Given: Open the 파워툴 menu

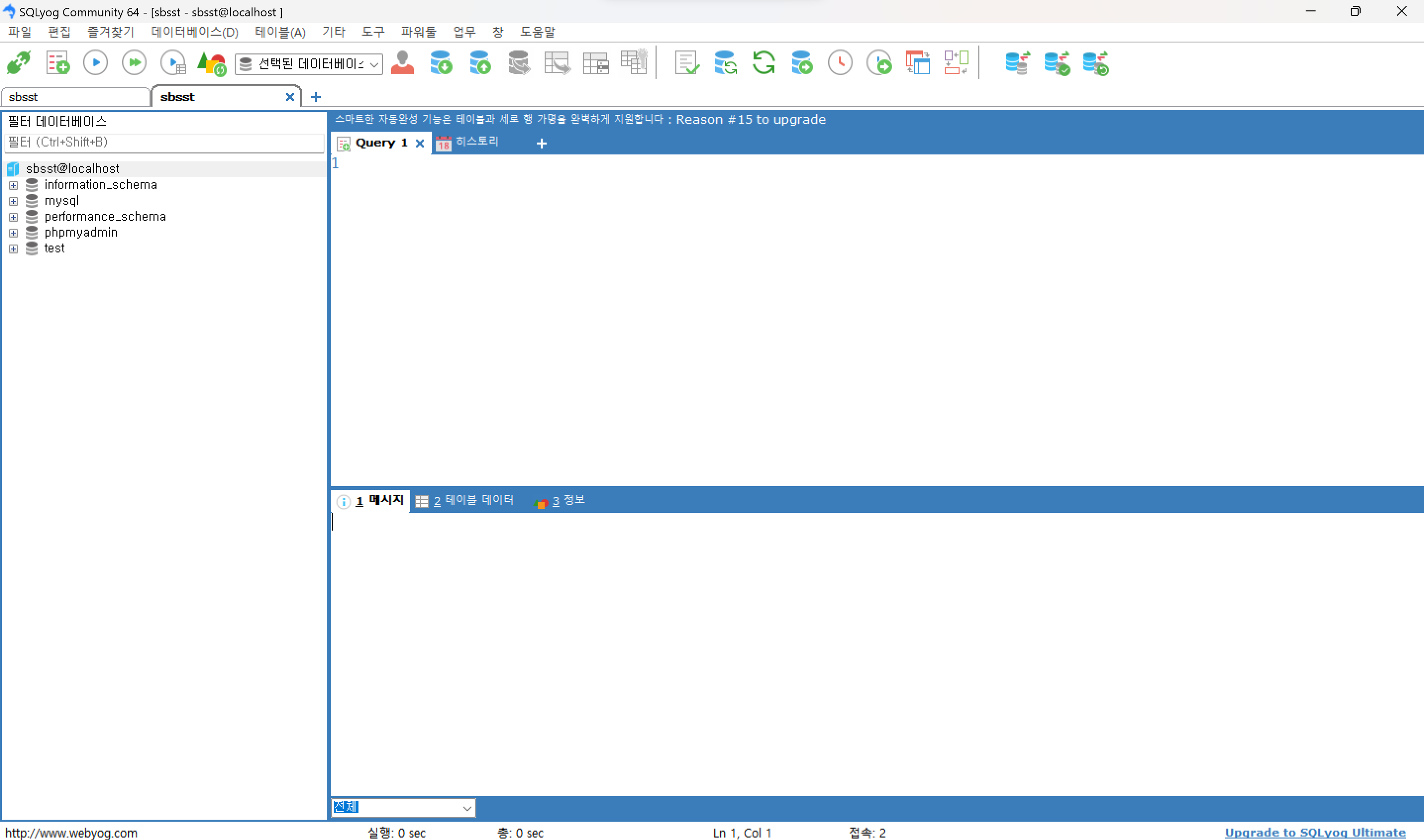Looking at the screenshot, I should coord(418,32).
